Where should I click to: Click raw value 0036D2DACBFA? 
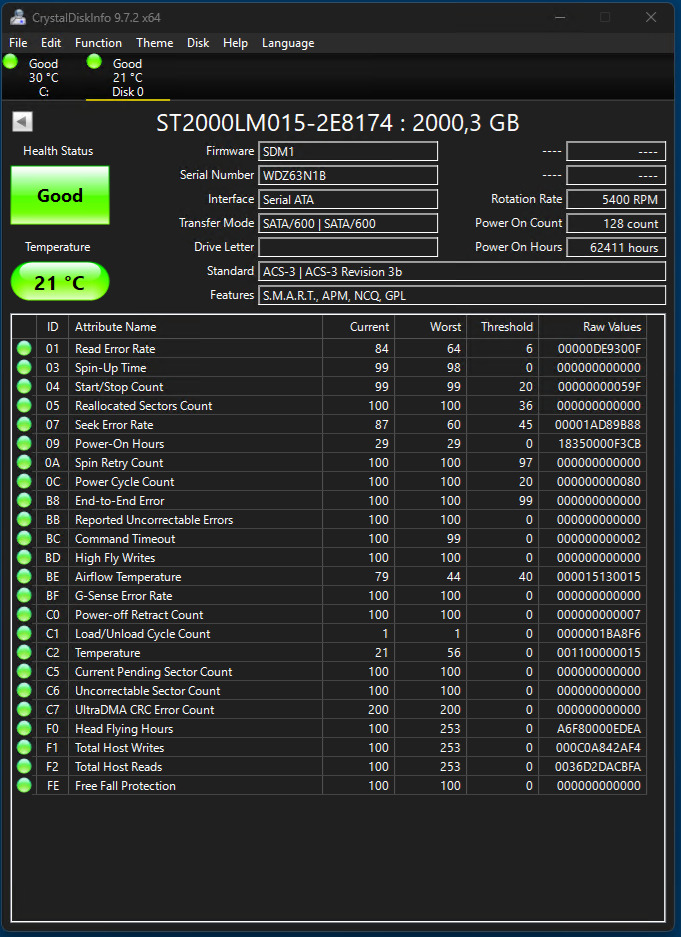pos(598,767)
